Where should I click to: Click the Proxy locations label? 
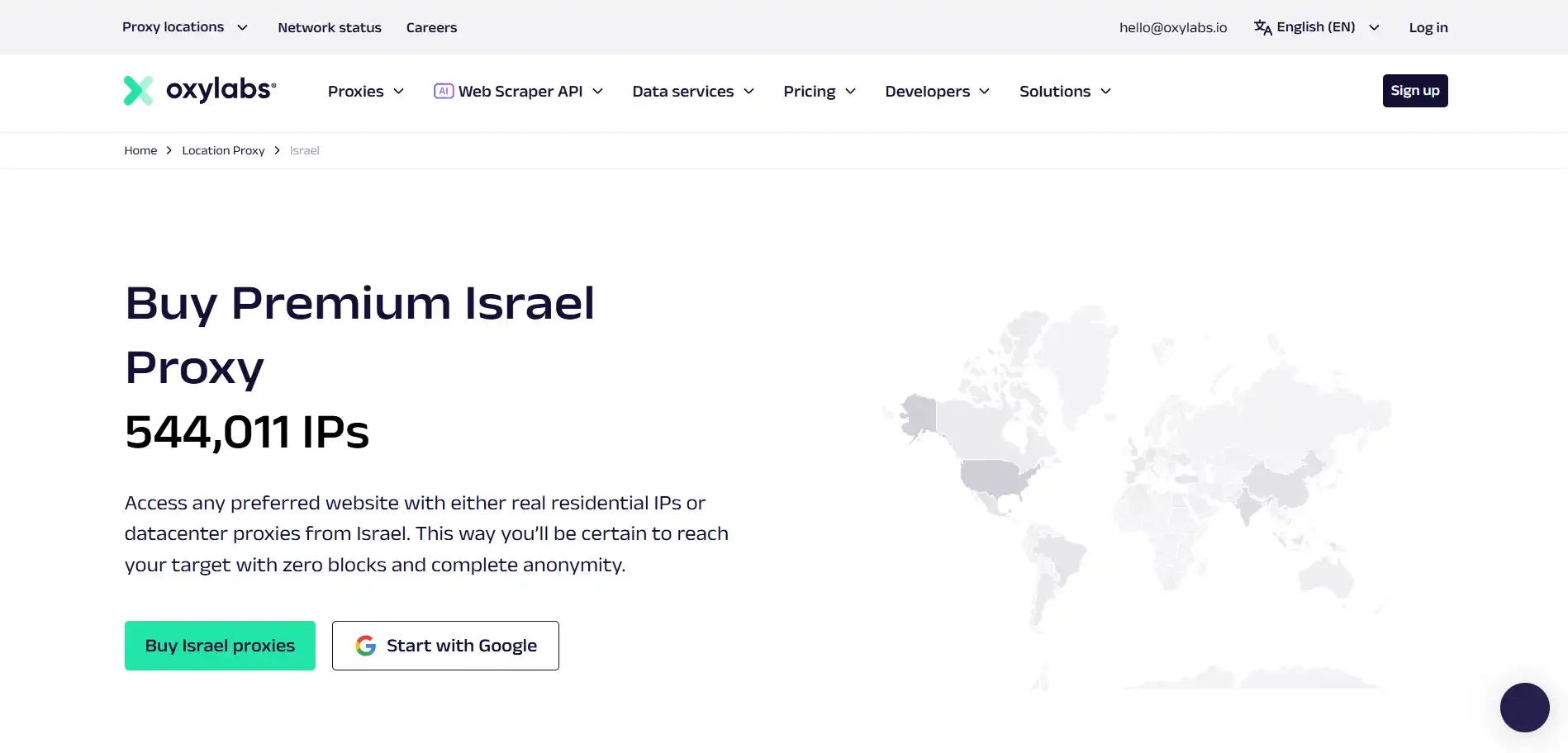[173, 27]
